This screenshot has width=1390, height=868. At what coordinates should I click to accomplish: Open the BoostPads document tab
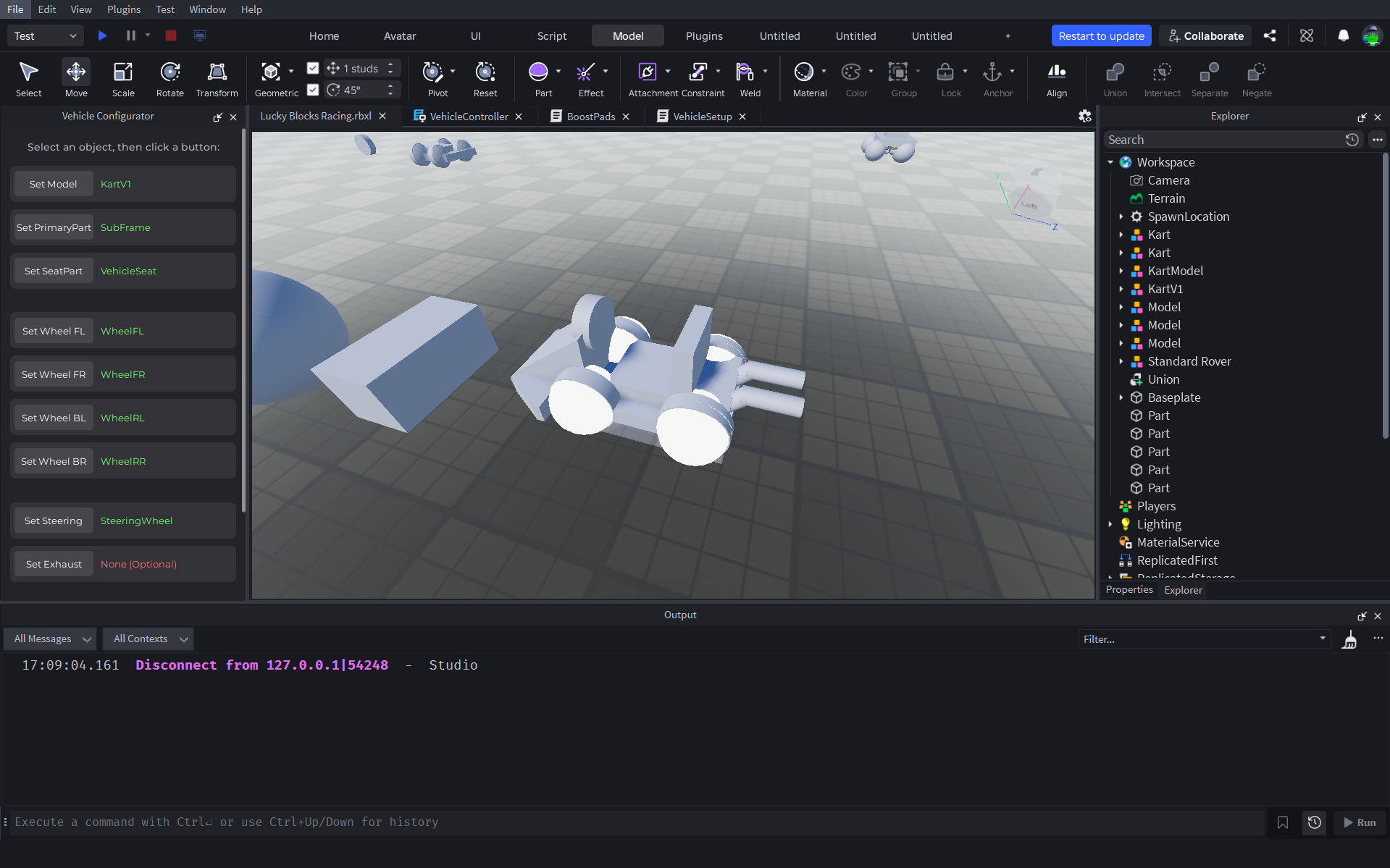(590, 117)
